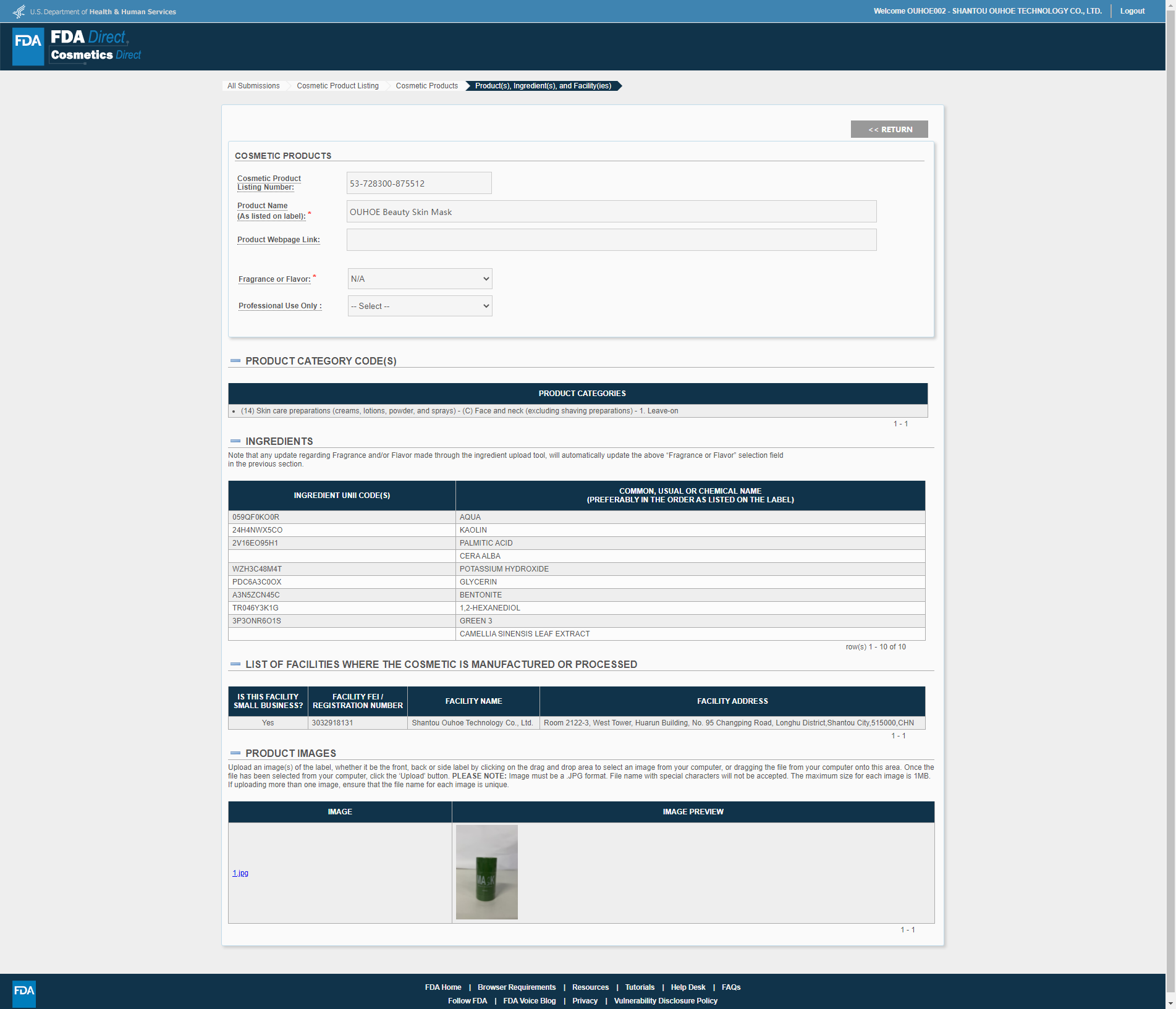1176x1009 pixels.
Task: Click the Logout link
Action: pyautogui.click(x=1132, y=11)
